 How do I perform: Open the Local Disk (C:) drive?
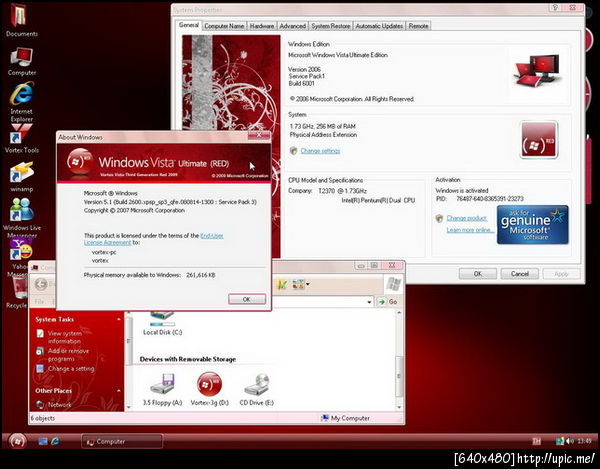click(x=163, y=324)
